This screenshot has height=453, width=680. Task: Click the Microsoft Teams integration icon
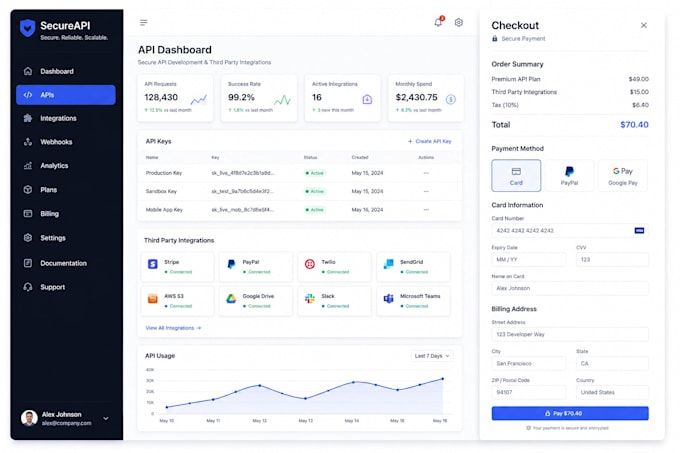[x=389, y=298]
